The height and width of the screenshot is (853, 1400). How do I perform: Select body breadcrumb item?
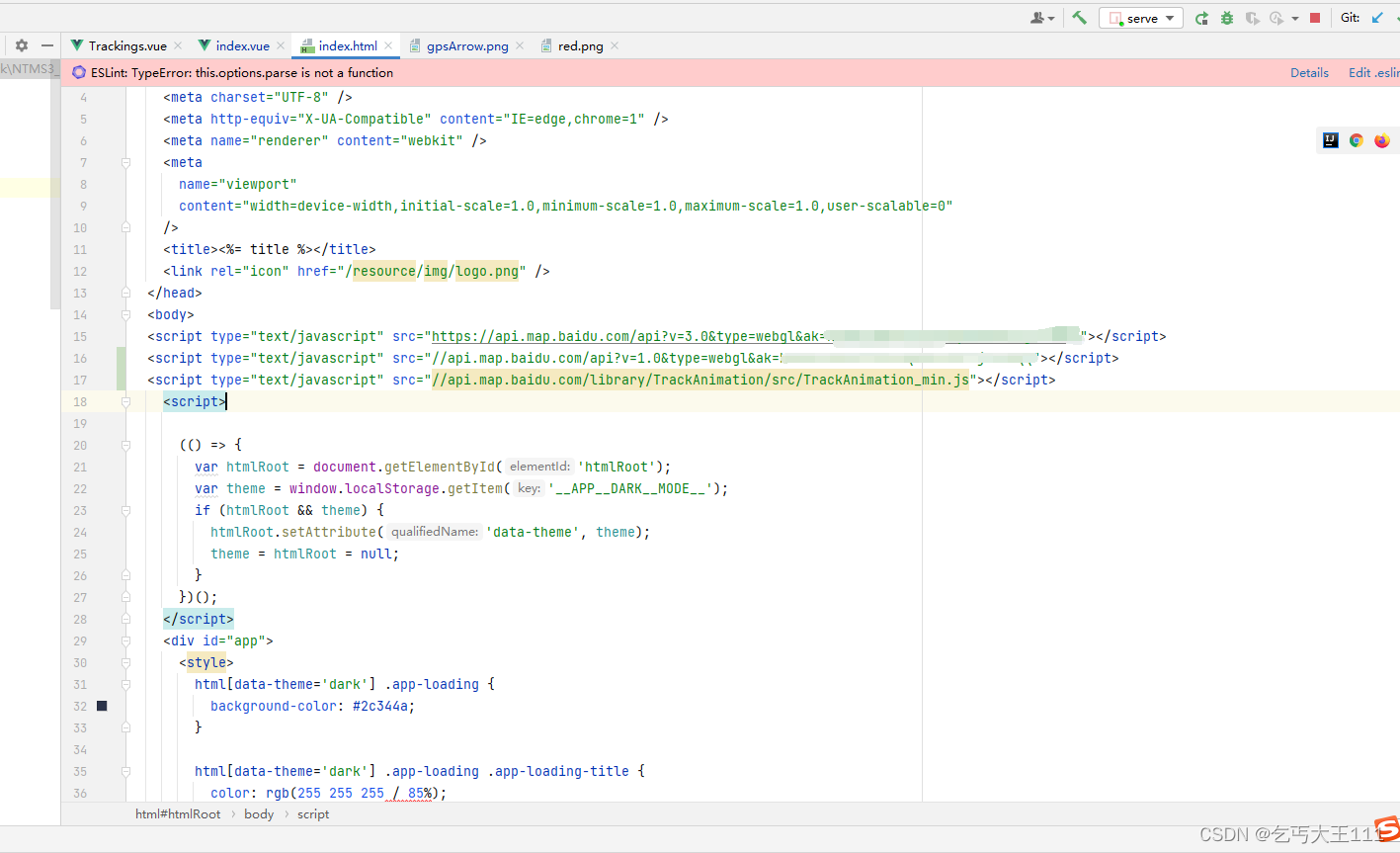coord(259,814)
